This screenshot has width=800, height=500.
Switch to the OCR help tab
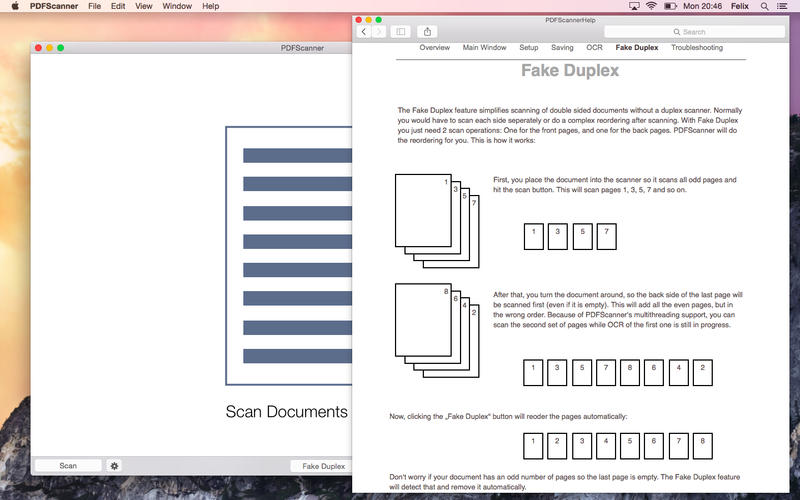tap(594, 48)
